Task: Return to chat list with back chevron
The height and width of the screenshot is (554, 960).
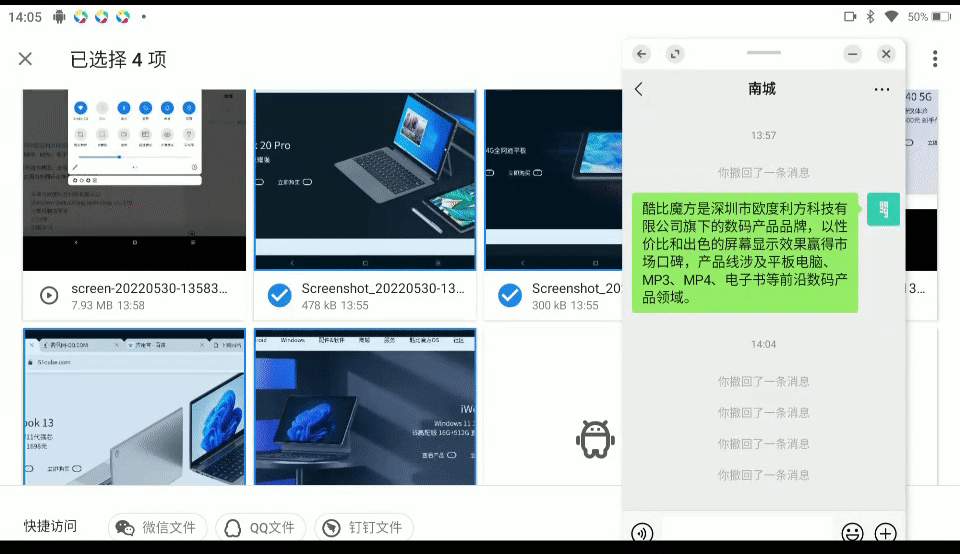Action: point(639,89)
